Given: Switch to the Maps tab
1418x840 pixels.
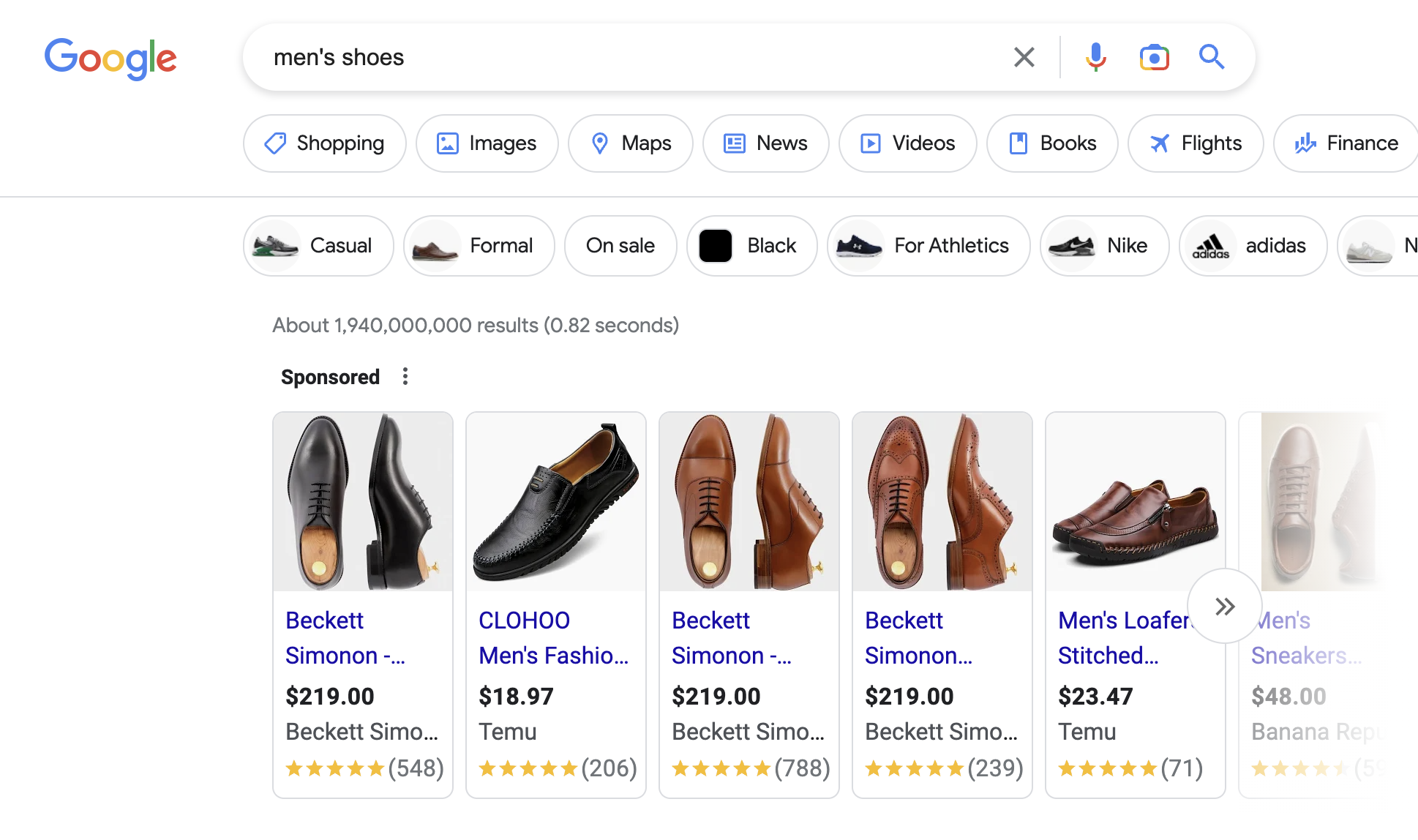Looking at the screenshot, I should click(631, 143).
